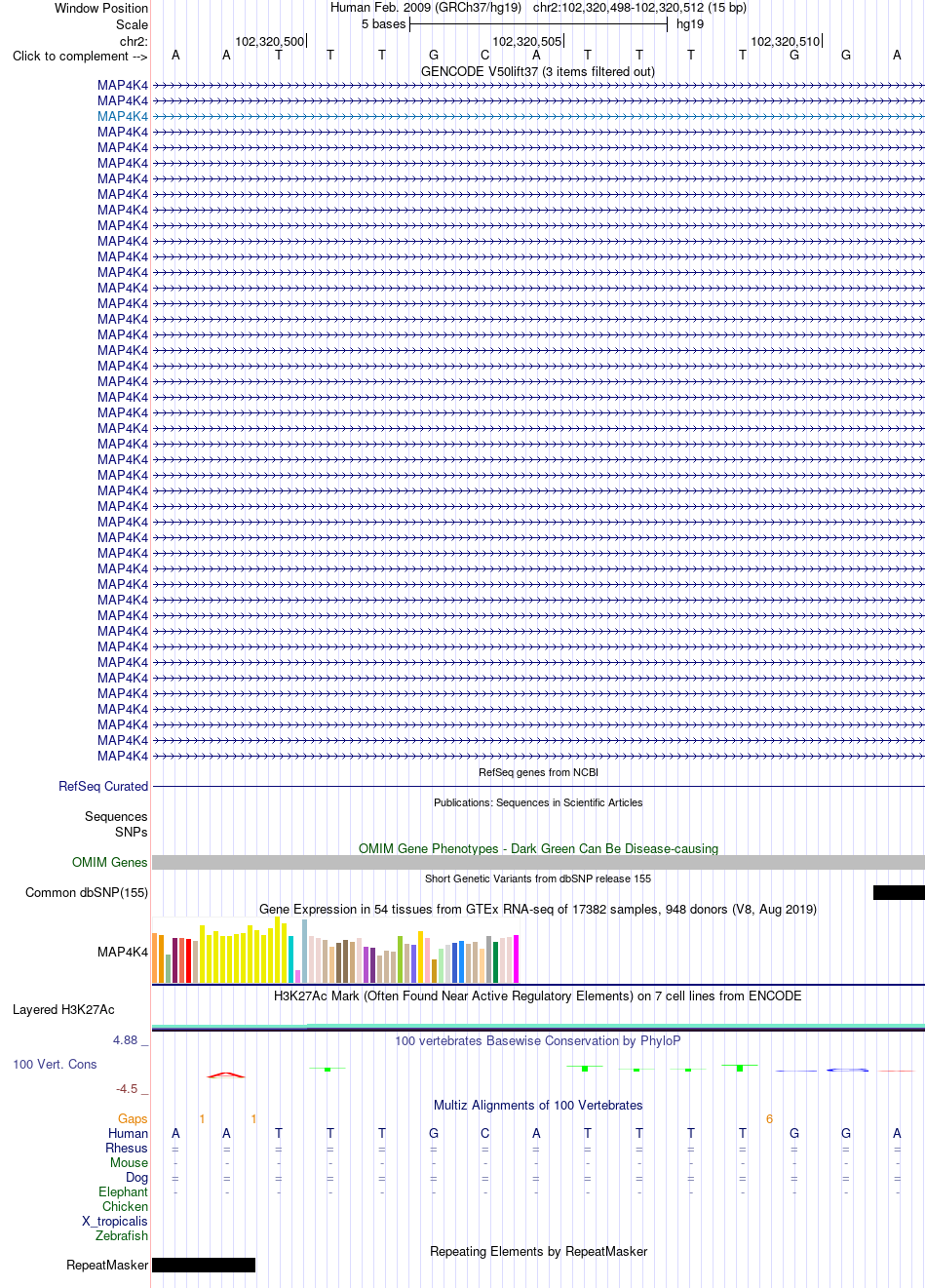Viewport: 926px width, 1288px height.
Task: Click 'Short Genetic Variants from dbSNP release 155' title
Action: click(x=538, y=878)
